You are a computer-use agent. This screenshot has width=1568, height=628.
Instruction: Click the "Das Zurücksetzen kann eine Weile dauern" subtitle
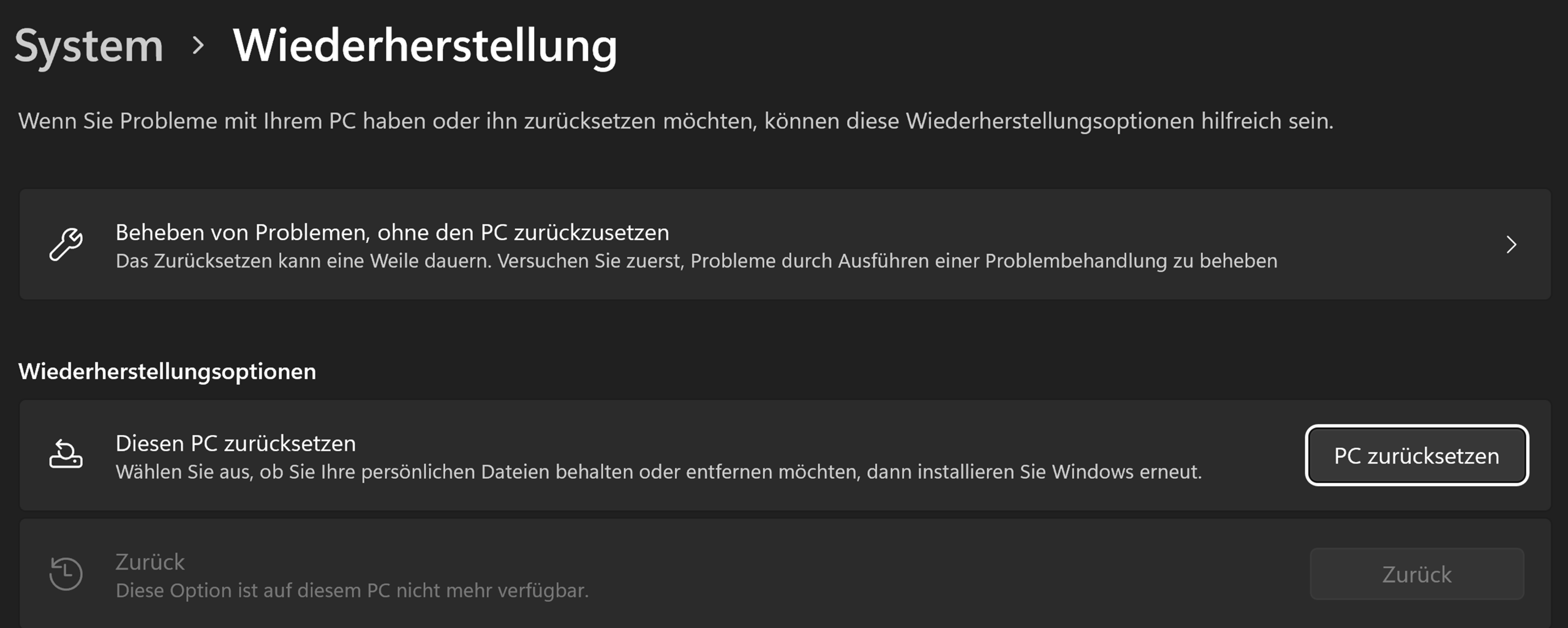pyautogui.click(x=696, y=261)
